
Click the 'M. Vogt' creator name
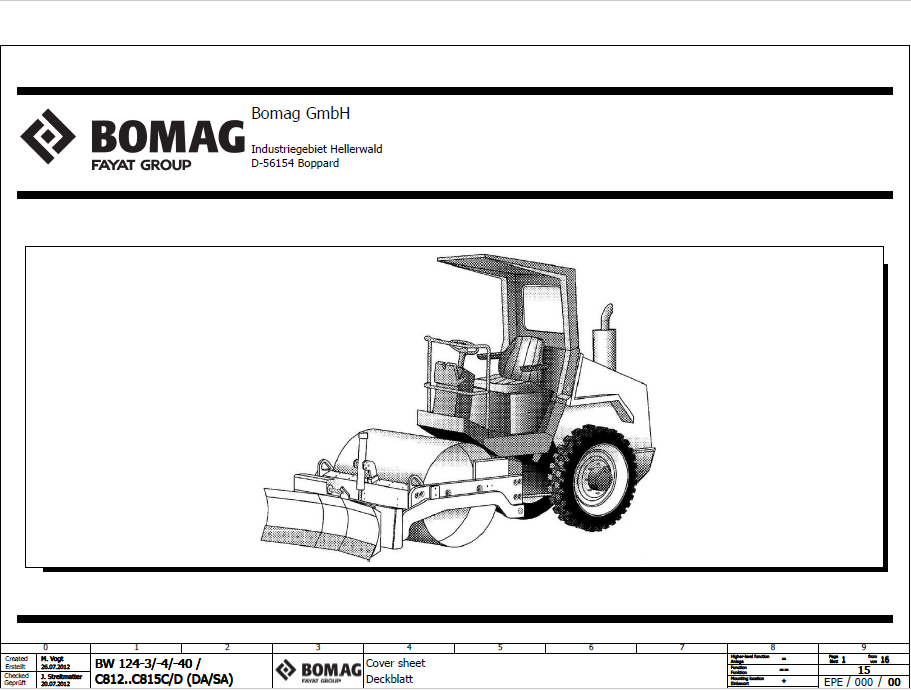pos(52,659)
